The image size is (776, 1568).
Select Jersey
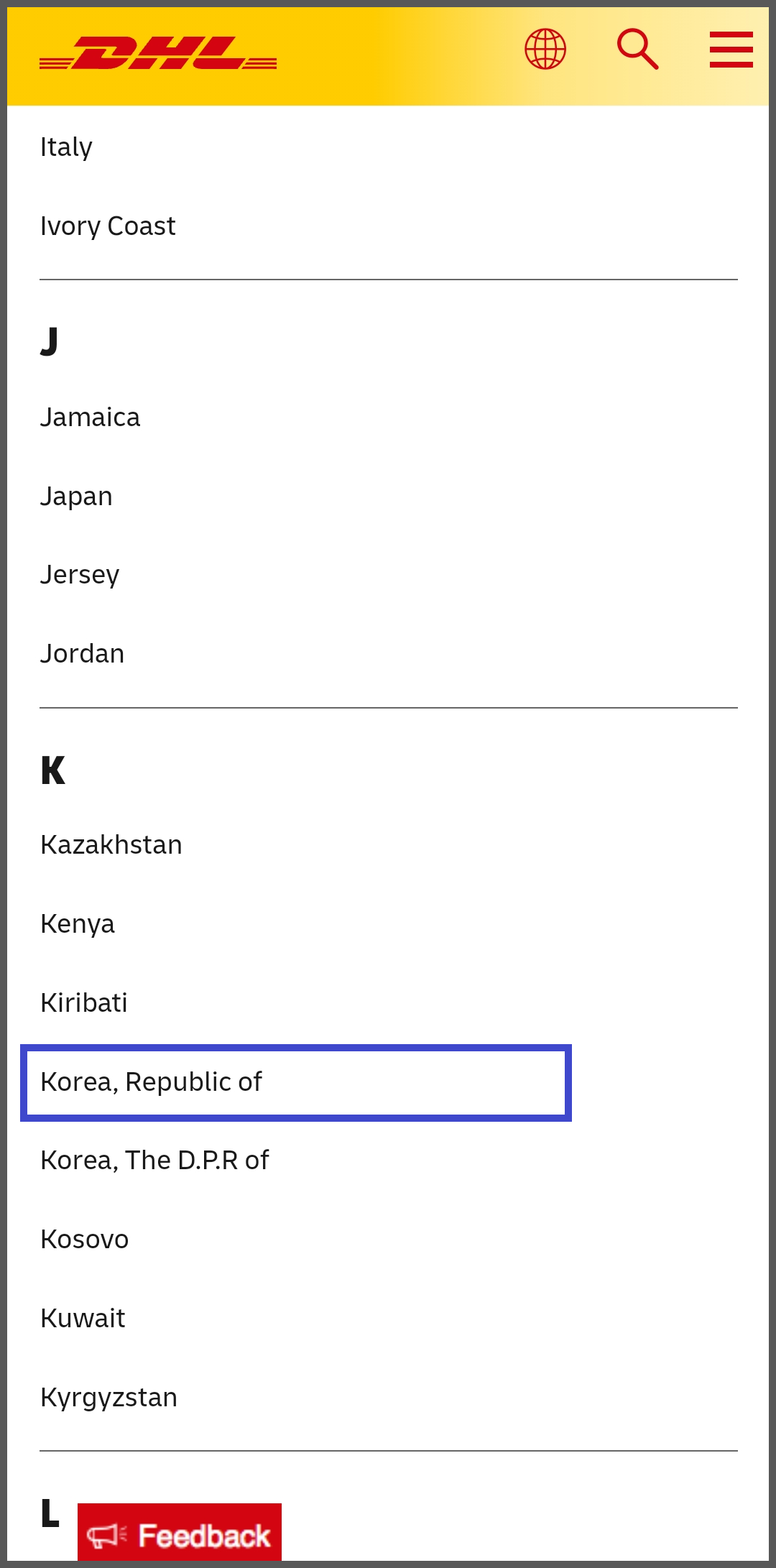(80, 575)
